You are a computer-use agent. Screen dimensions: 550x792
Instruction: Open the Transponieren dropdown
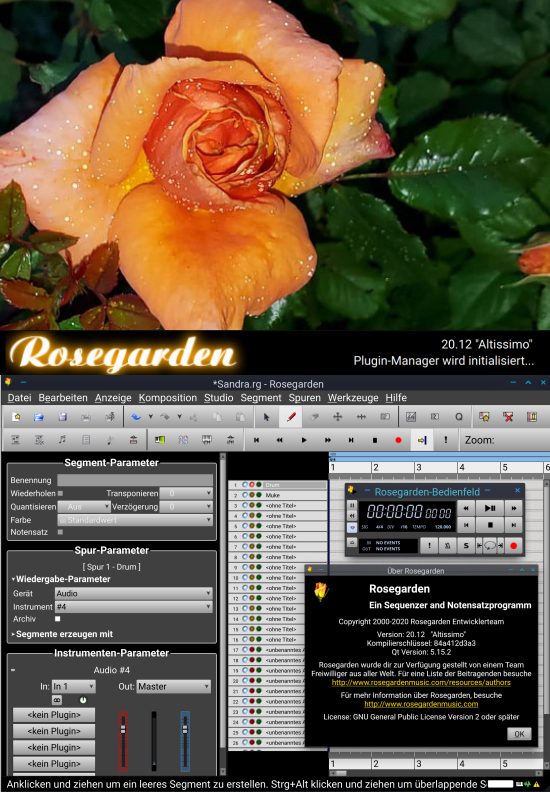point(186,493)
